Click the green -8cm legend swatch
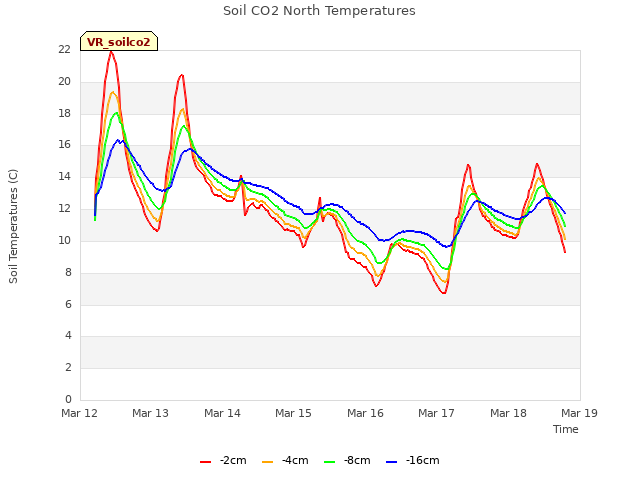640x480 pixels. pos(329,462)
